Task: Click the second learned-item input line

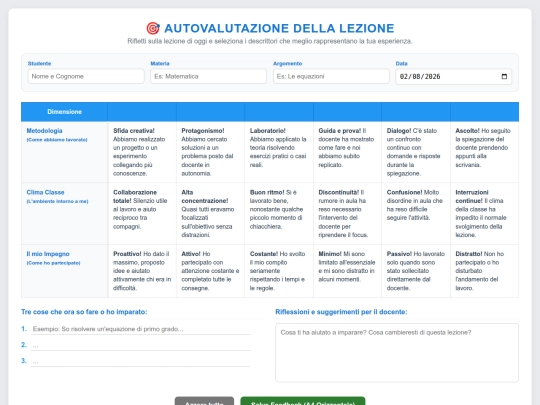Action: 141,345
